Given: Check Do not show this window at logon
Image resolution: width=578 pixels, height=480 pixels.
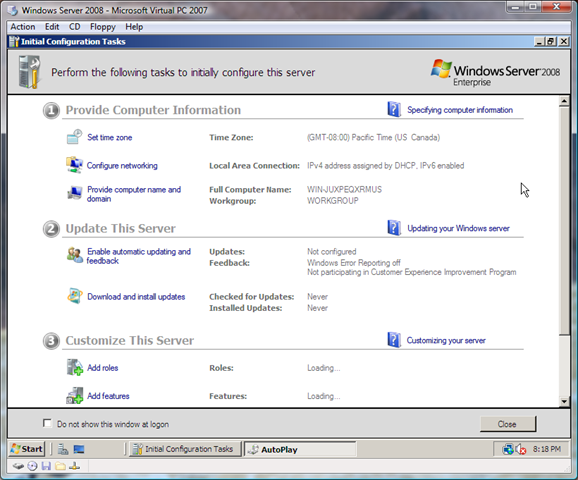Looking at the screenshot, I should click(47, 423).
